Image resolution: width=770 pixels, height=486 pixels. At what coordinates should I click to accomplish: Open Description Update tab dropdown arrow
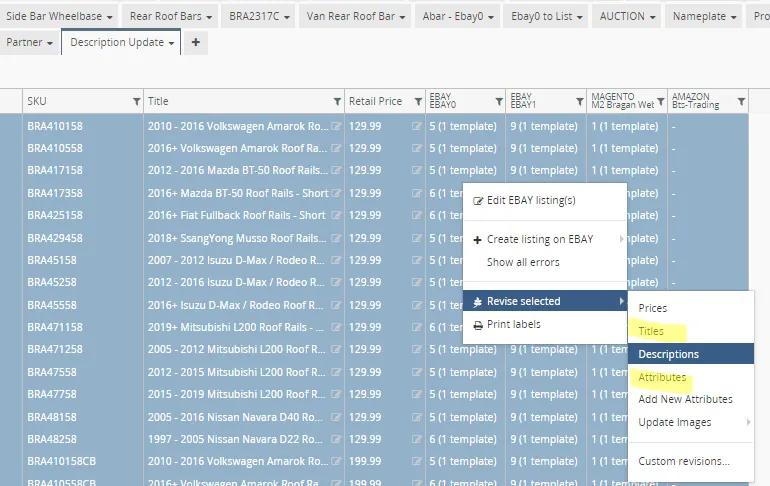point(171,44)
